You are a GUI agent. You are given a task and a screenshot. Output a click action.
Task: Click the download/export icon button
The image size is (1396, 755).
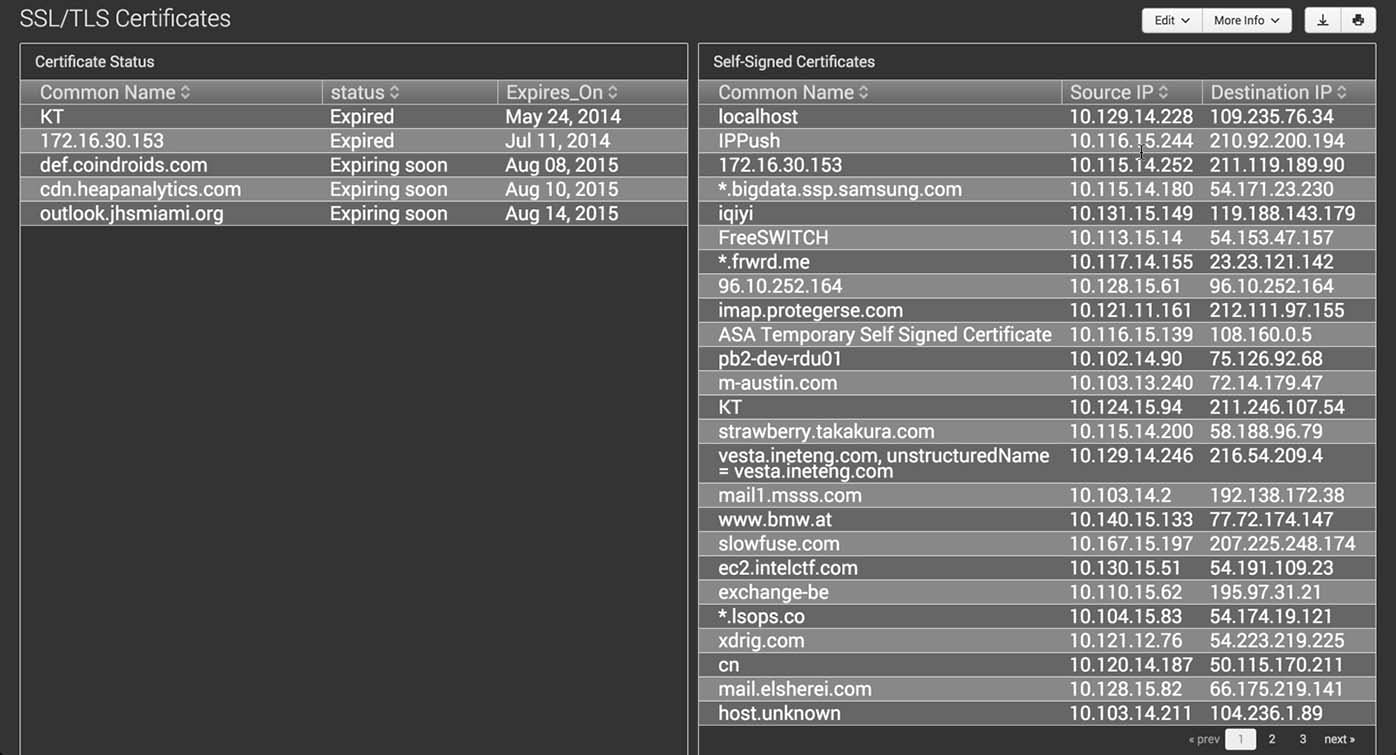click(1322, 20)
